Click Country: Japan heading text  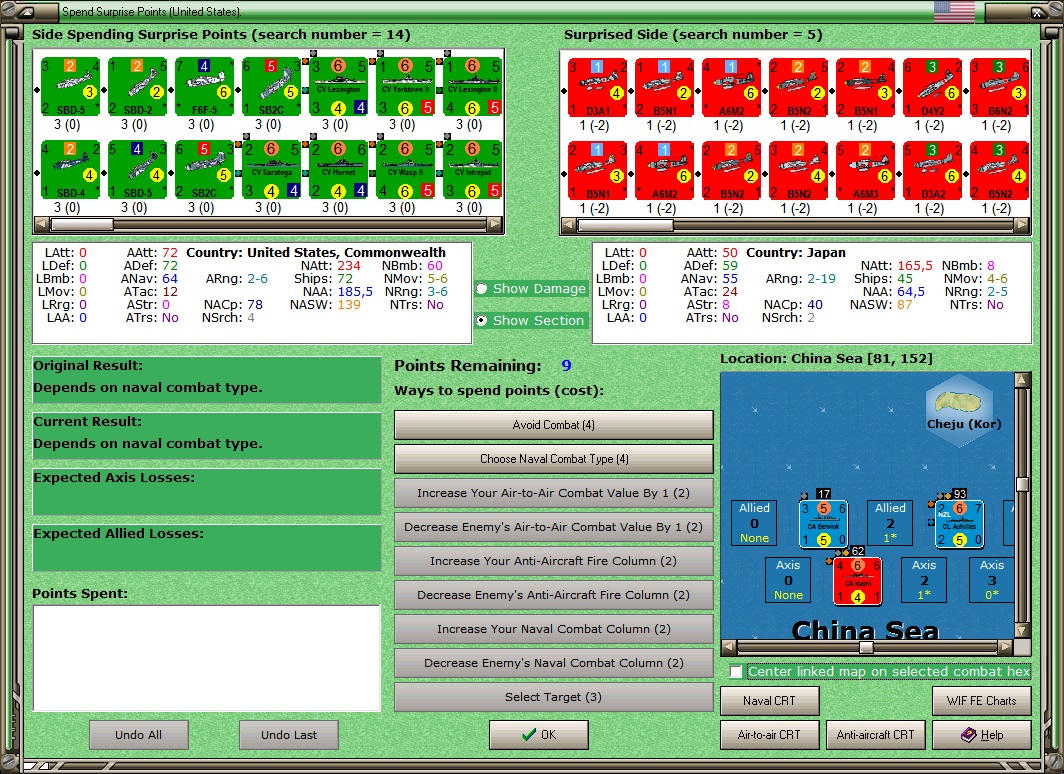tap(796, 252)
